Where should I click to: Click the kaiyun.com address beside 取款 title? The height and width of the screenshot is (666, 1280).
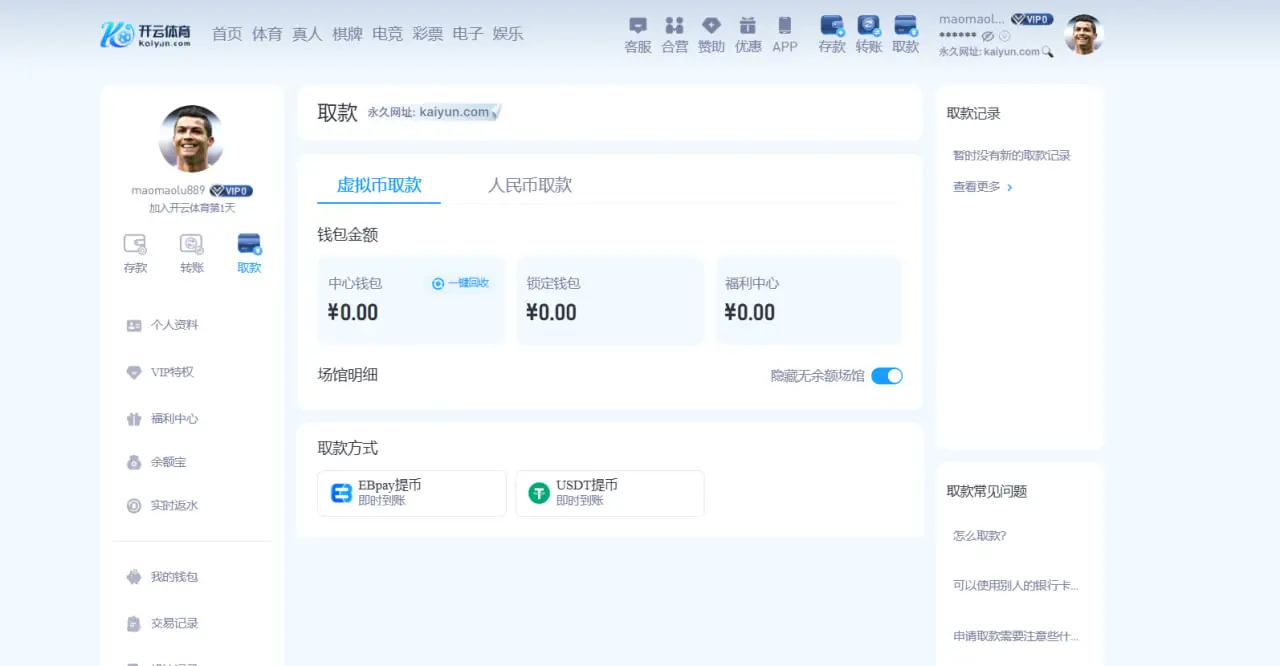tap(454, 112)
